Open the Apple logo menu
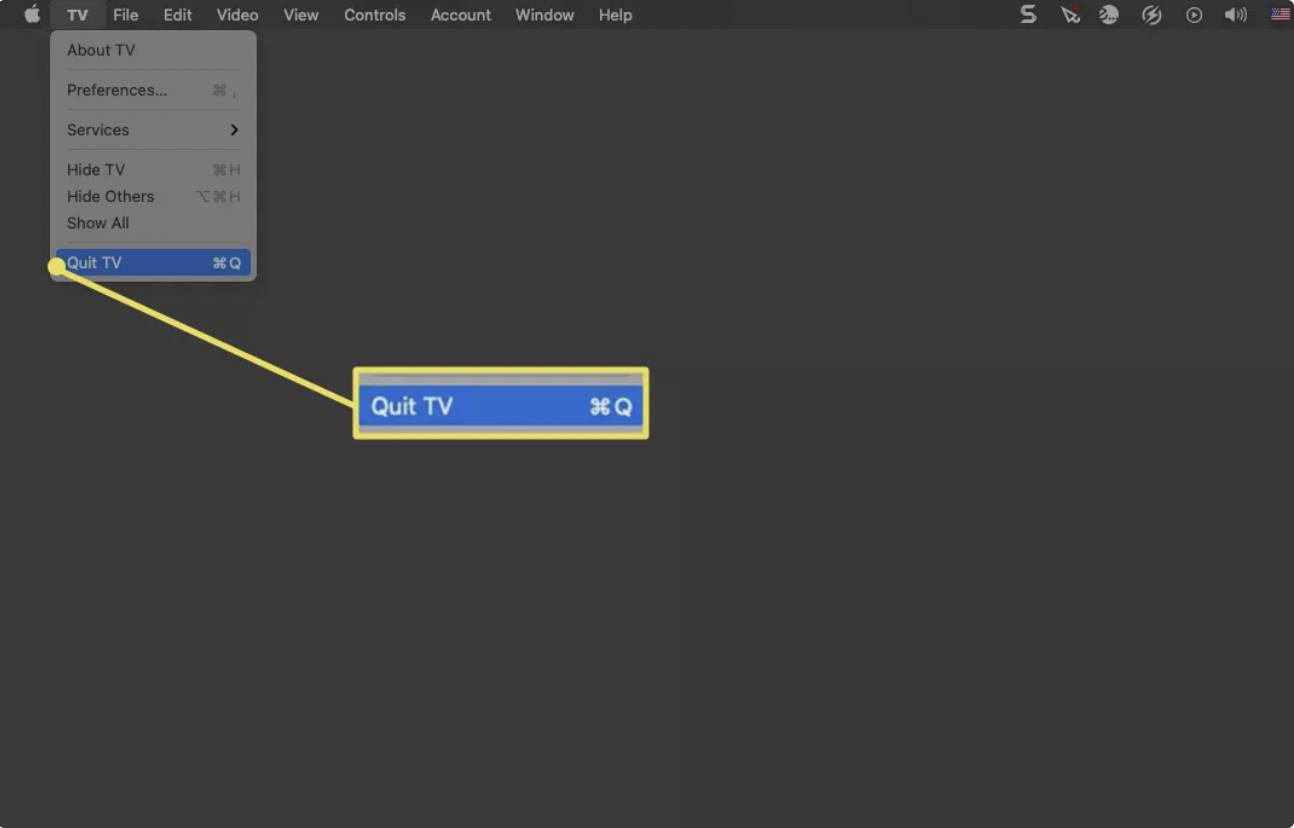Viewport: 1294px width, 828px height. pos(32,14)
